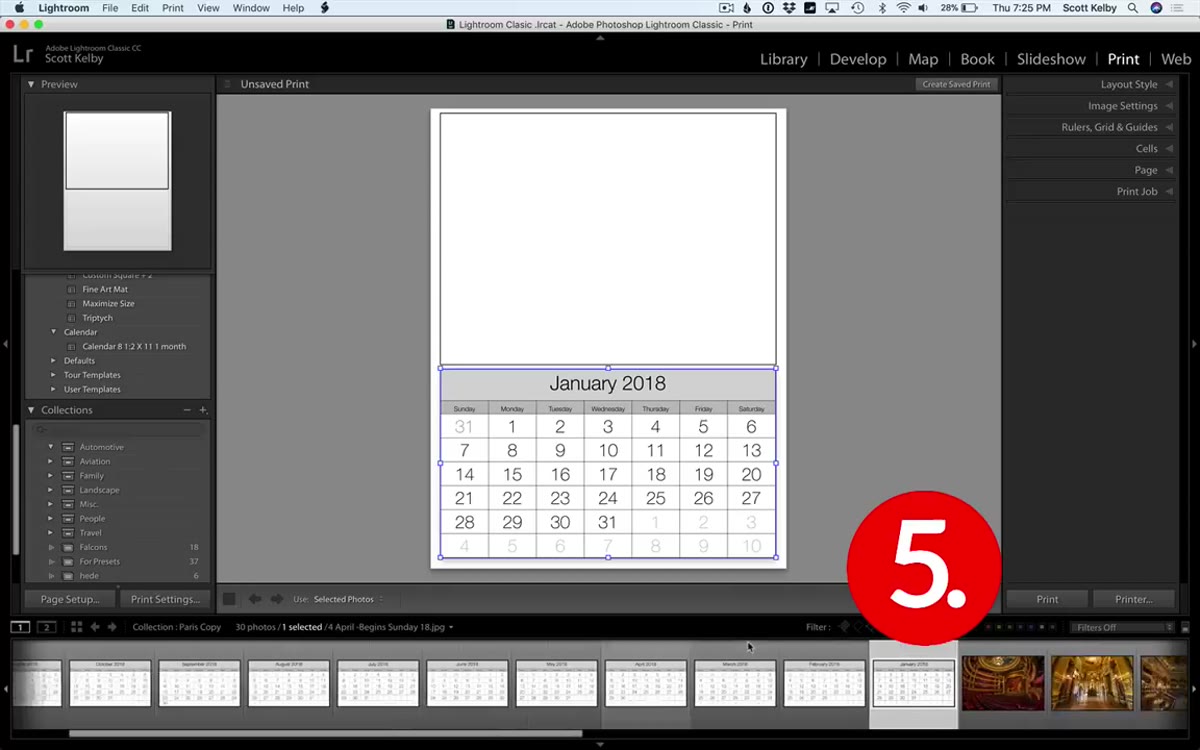This screenshot has width=1200, height=750.
Task: Click the stop square icon in toolbar
Action: [x=229, y=599]
